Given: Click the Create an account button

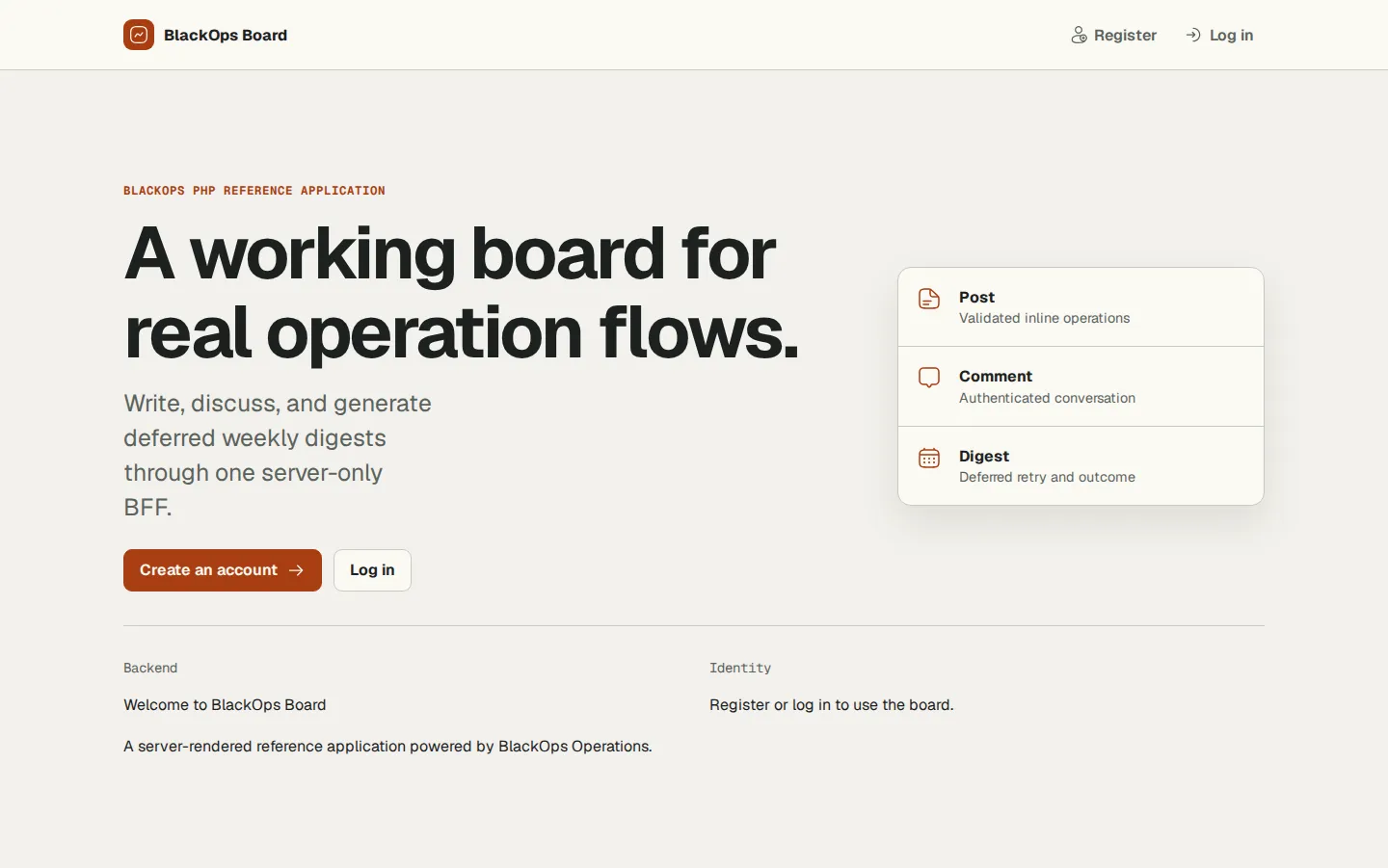Looking at the screenshot, I should [223, 570].
